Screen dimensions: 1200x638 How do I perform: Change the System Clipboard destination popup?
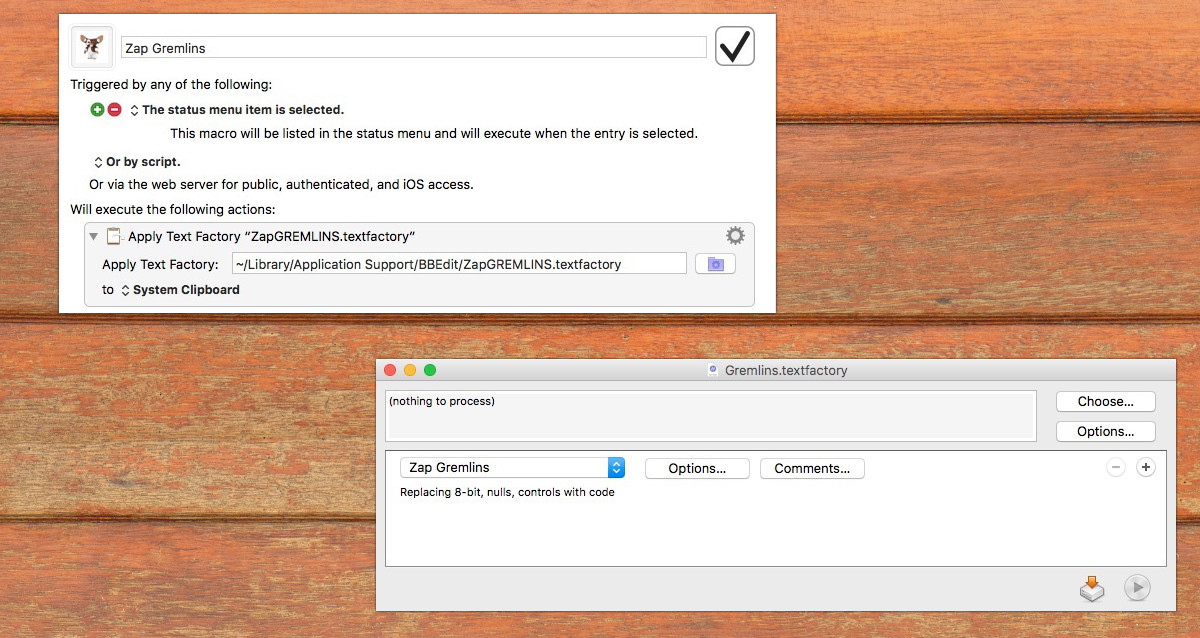(180, 290)
